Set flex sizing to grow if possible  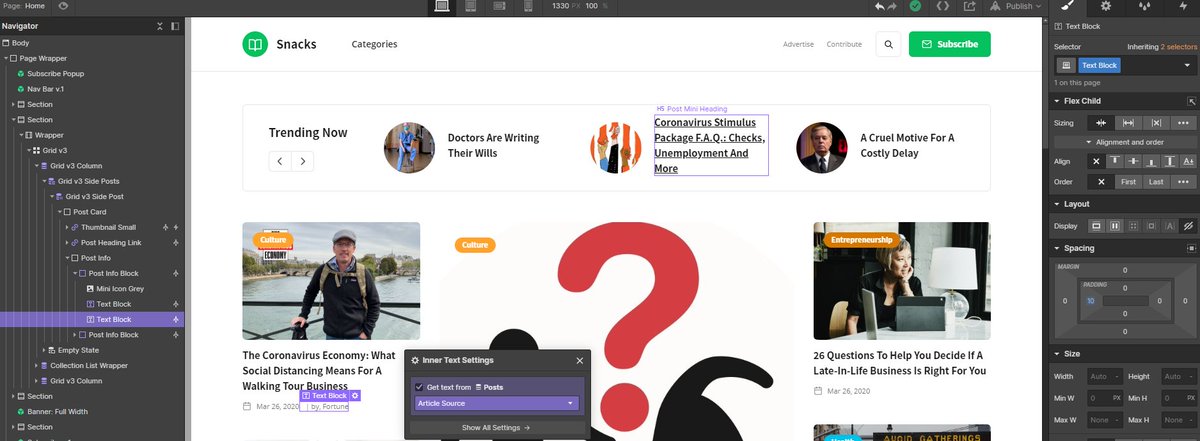pos(1128,122)
